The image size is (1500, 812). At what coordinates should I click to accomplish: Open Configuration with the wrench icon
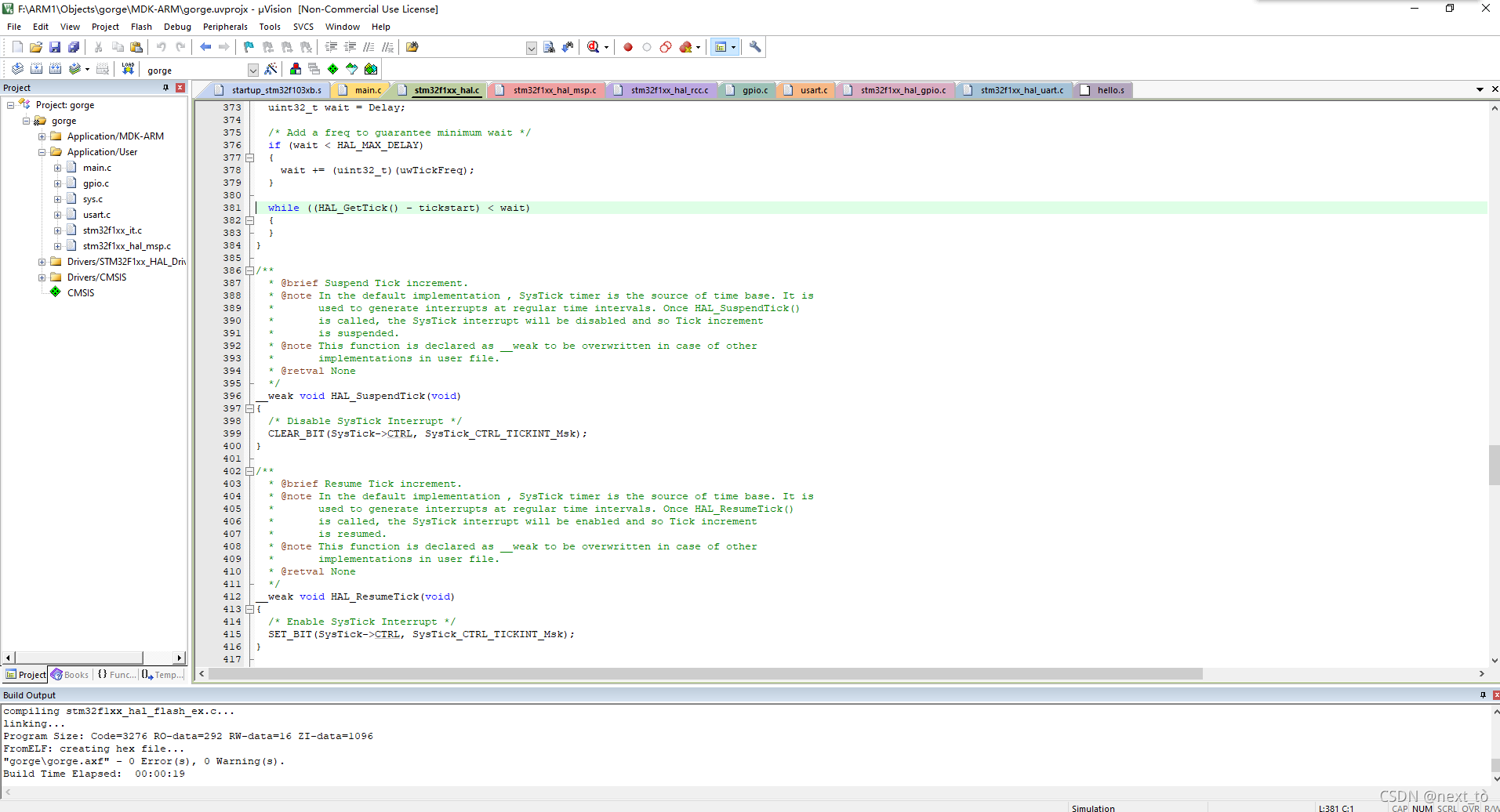755,47
